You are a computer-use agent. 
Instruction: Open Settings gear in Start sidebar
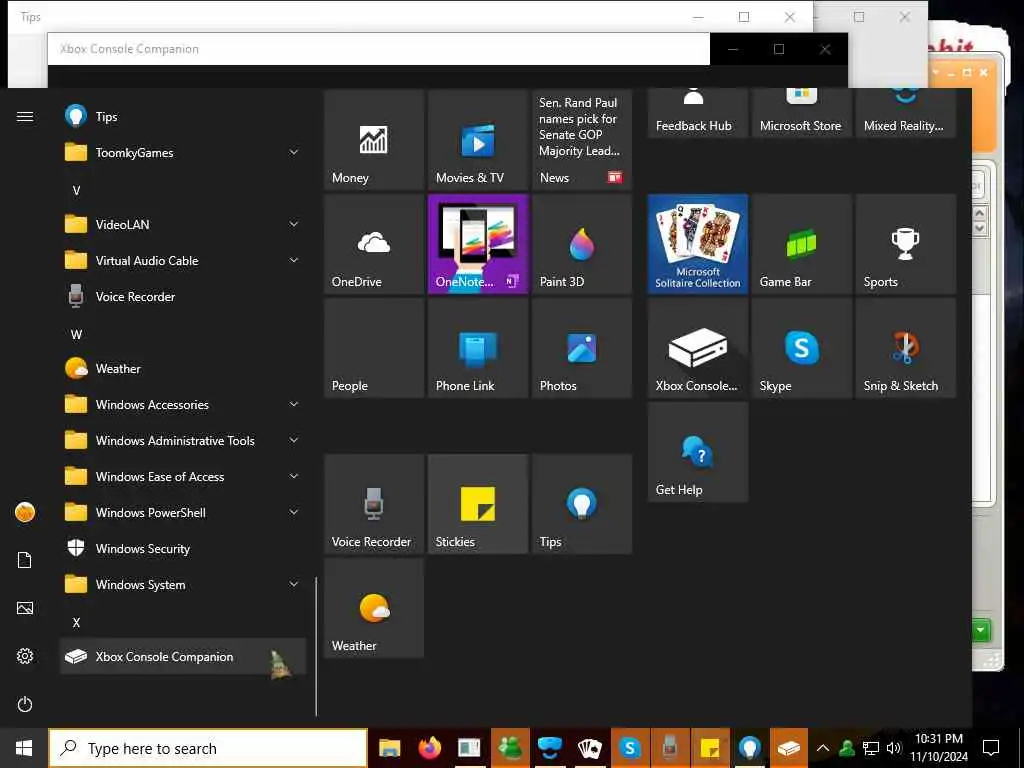click(25, 656)
